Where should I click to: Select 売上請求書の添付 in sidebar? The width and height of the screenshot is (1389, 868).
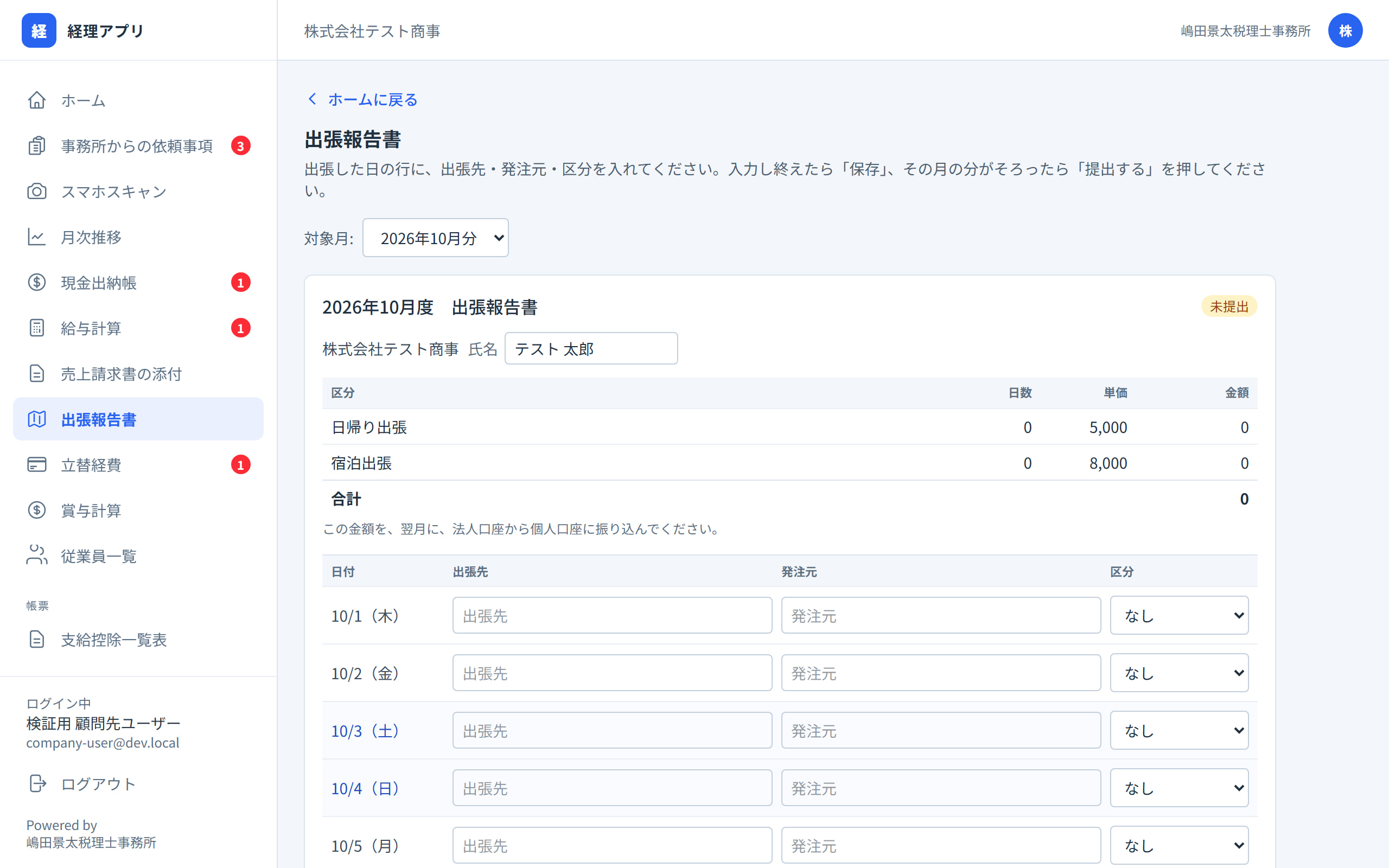[x=138, y=374]
